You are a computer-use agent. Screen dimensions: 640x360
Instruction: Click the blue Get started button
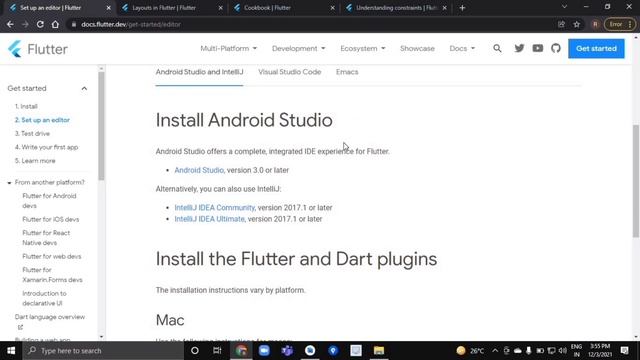coord(596,49)
